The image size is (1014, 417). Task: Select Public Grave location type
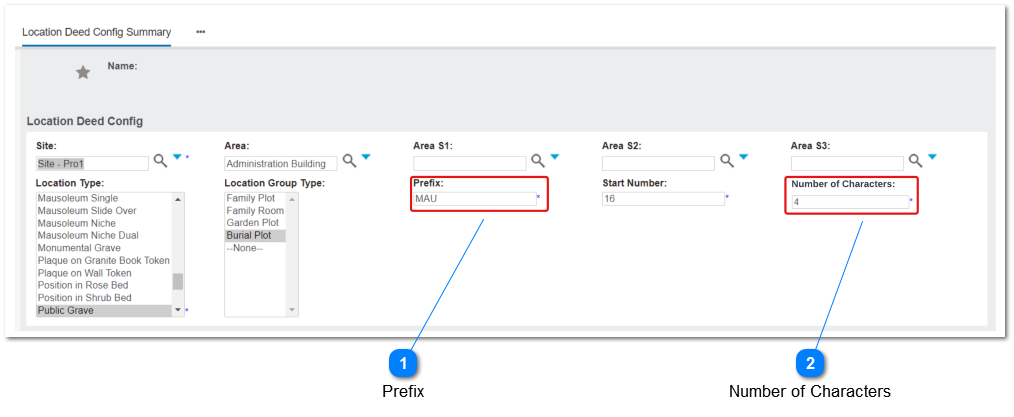[103, 310]
